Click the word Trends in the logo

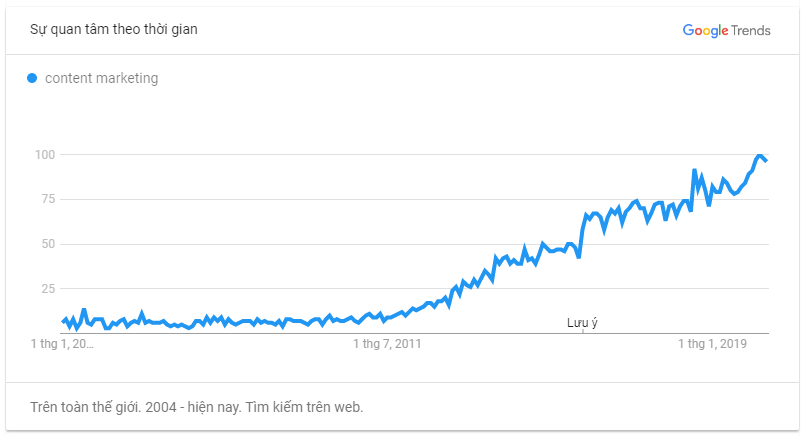751,31
